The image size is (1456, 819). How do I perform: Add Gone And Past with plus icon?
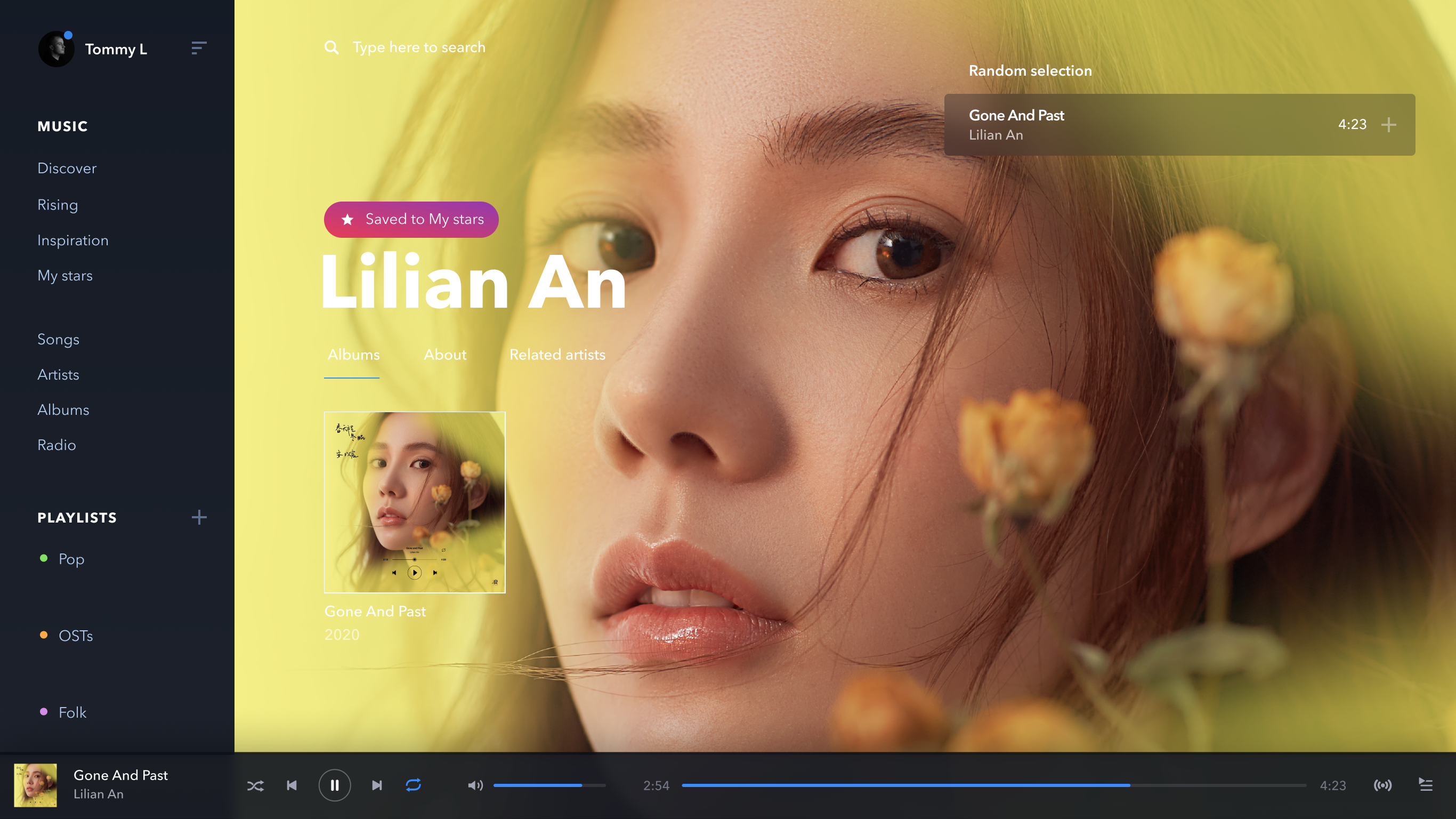click(1388, 124)
